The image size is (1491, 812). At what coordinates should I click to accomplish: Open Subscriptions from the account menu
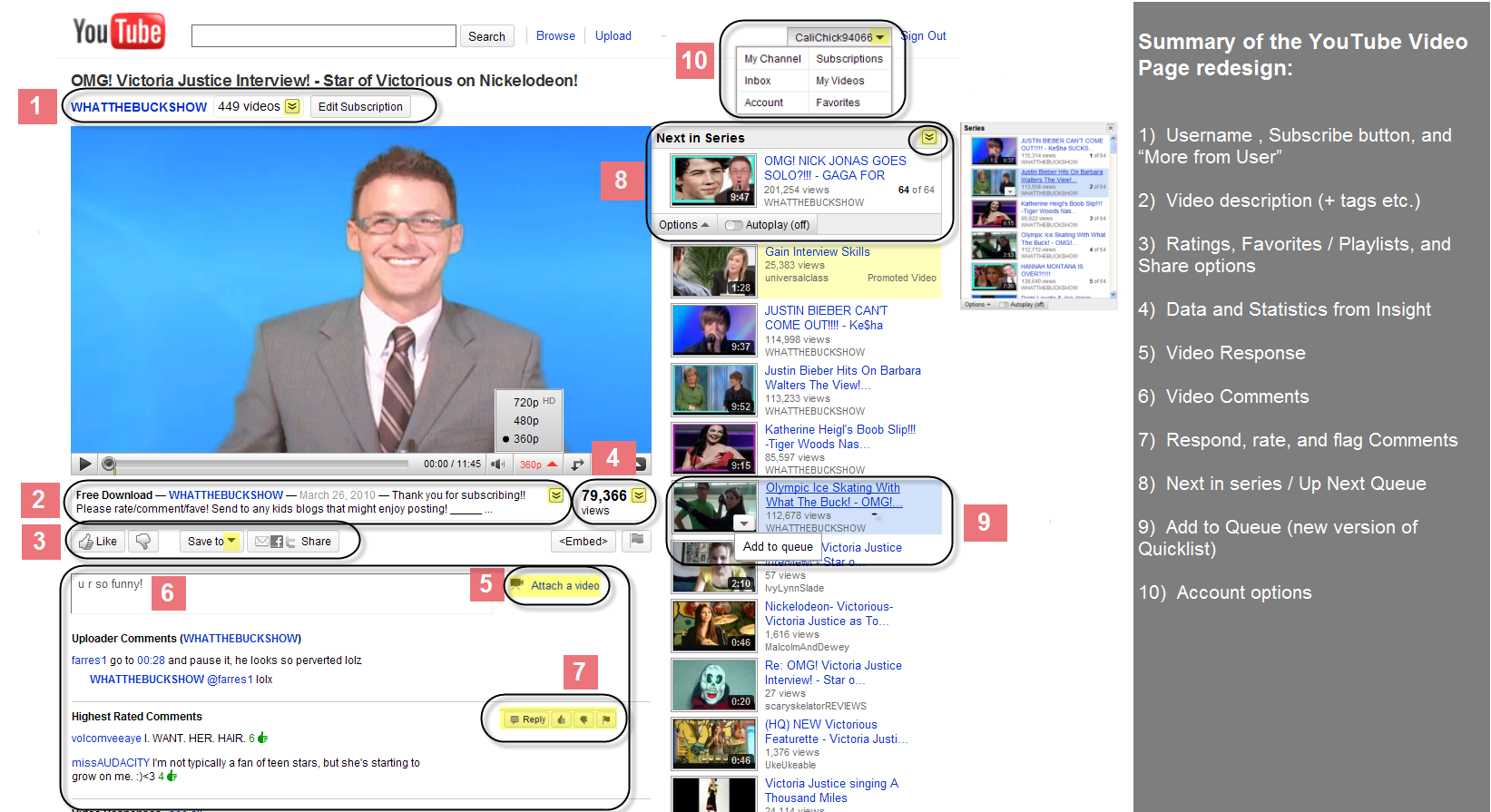(849, 59)
